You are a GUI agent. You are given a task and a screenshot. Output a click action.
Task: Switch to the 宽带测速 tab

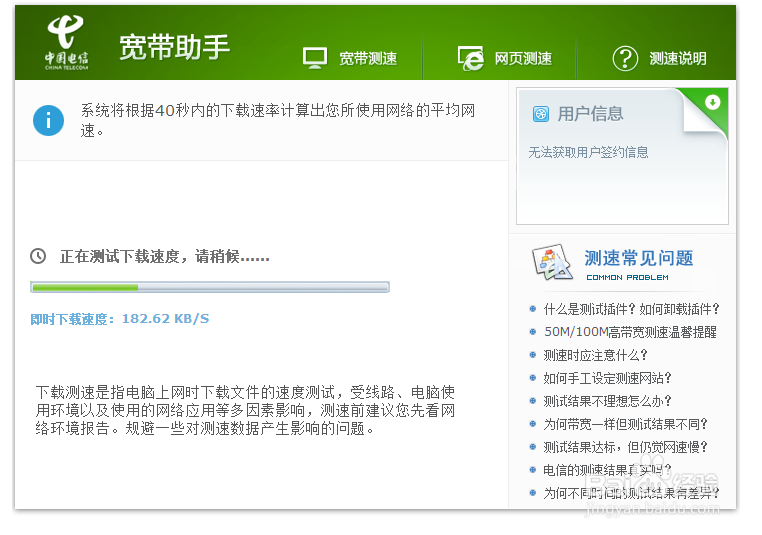[x=367, y=59]
